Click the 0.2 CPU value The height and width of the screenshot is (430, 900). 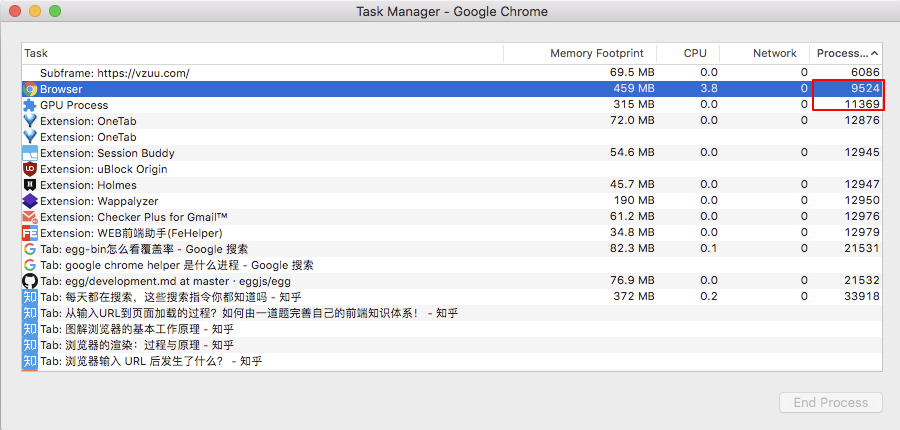(x=709, y=297)
